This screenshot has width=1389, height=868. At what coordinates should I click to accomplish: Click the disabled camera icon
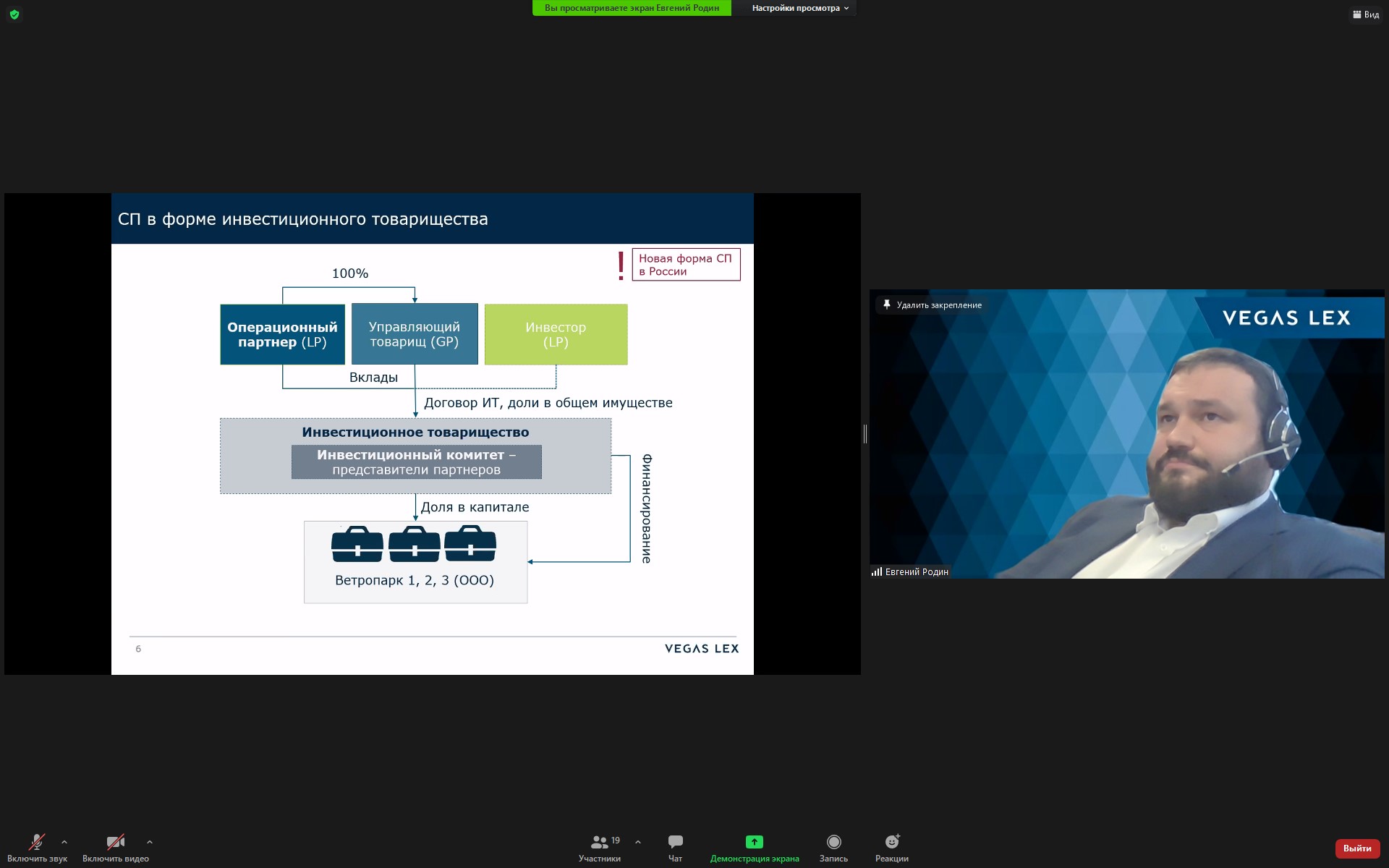(x=115, y=842)
